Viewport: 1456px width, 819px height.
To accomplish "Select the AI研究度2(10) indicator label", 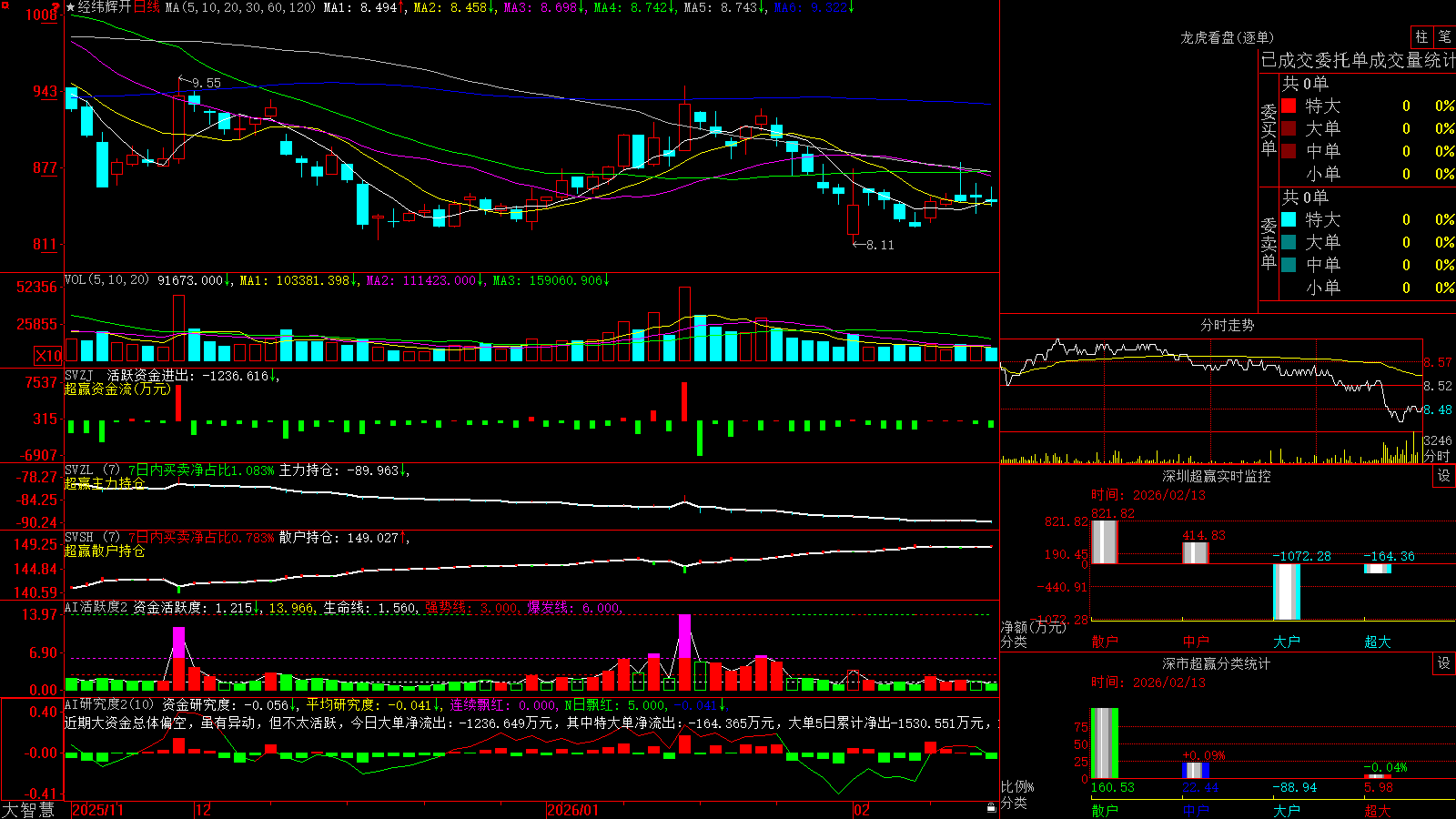I will point(109,704).
